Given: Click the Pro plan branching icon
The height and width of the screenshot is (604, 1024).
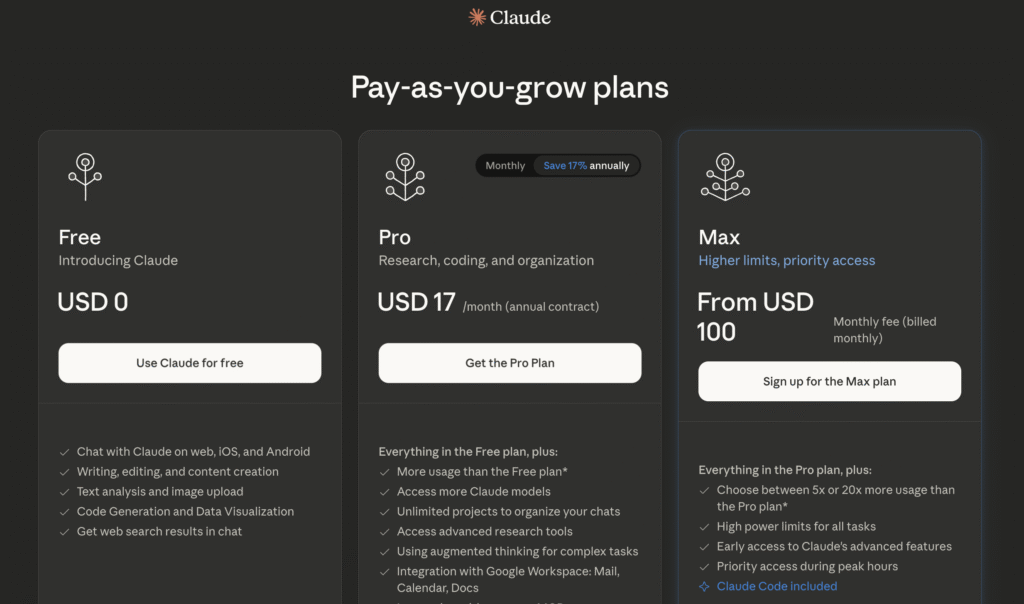Looking at the screenshot, I should (x=405, y=176).
